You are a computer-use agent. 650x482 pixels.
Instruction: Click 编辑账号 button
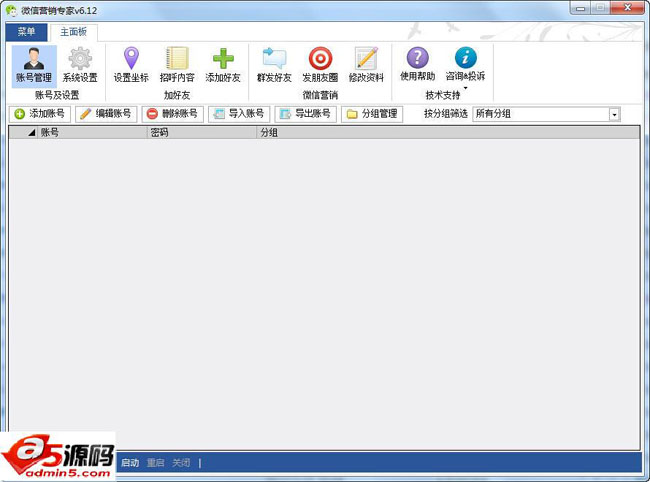[106, 114]
